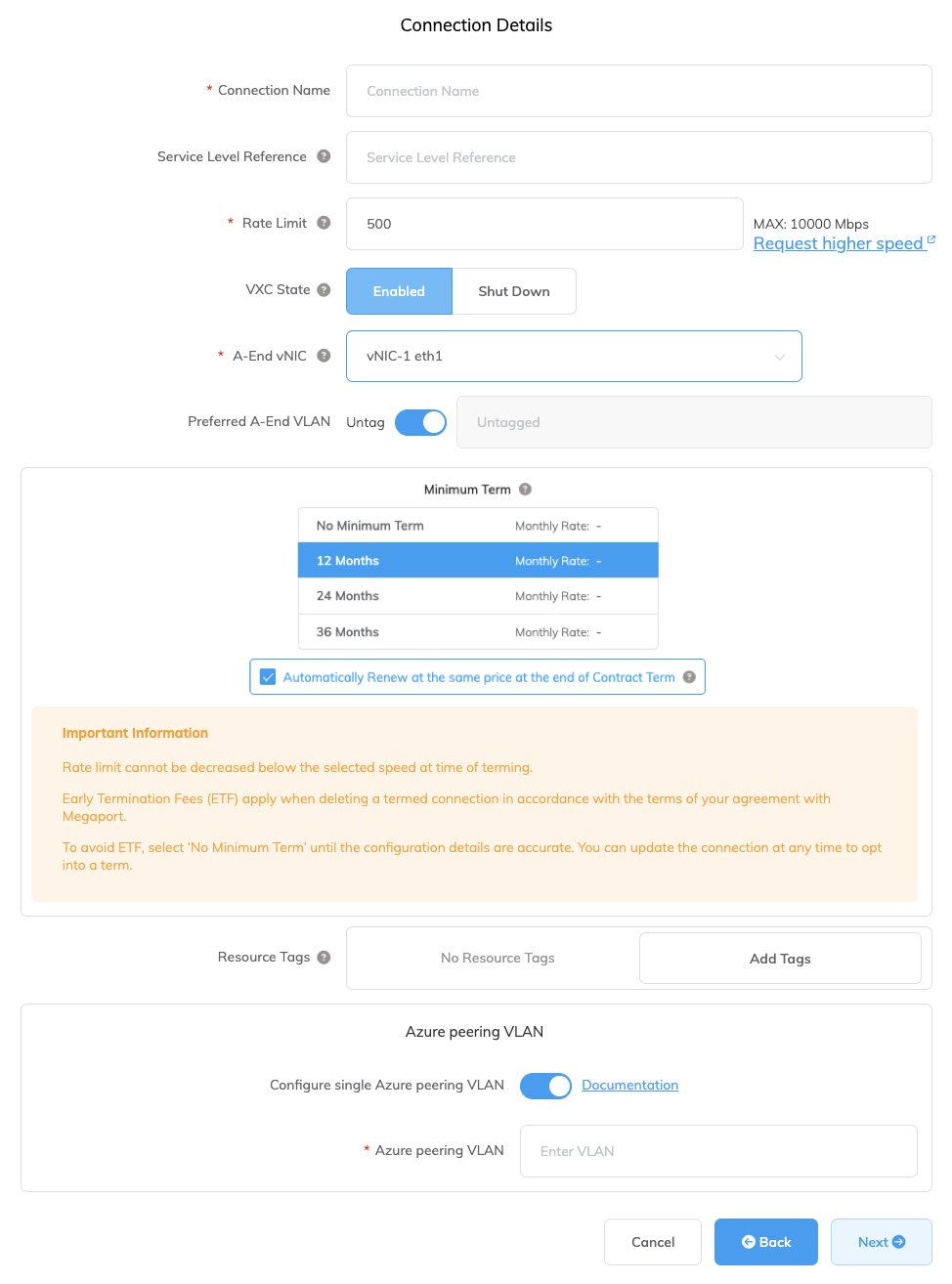Open the Service Level Reference help tooltip

323,156
